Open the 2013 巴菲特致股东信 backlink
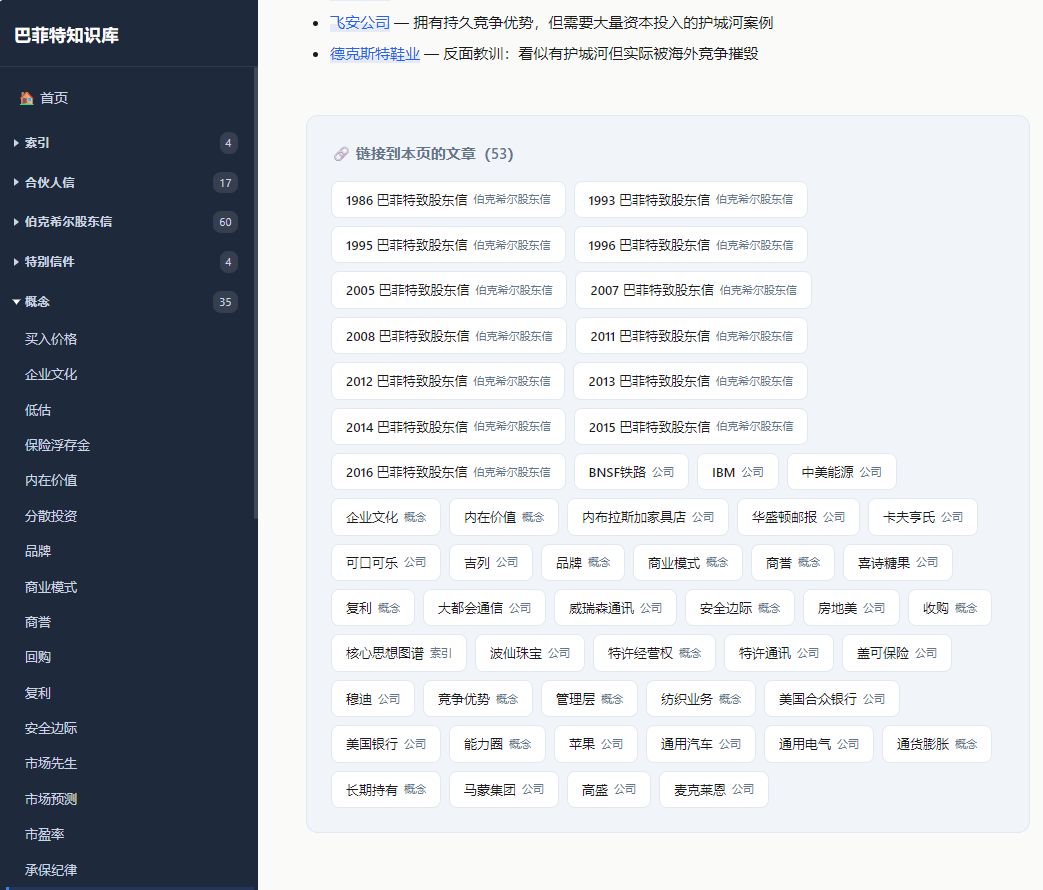The image size is (1043, 890). tap(690, 381)
